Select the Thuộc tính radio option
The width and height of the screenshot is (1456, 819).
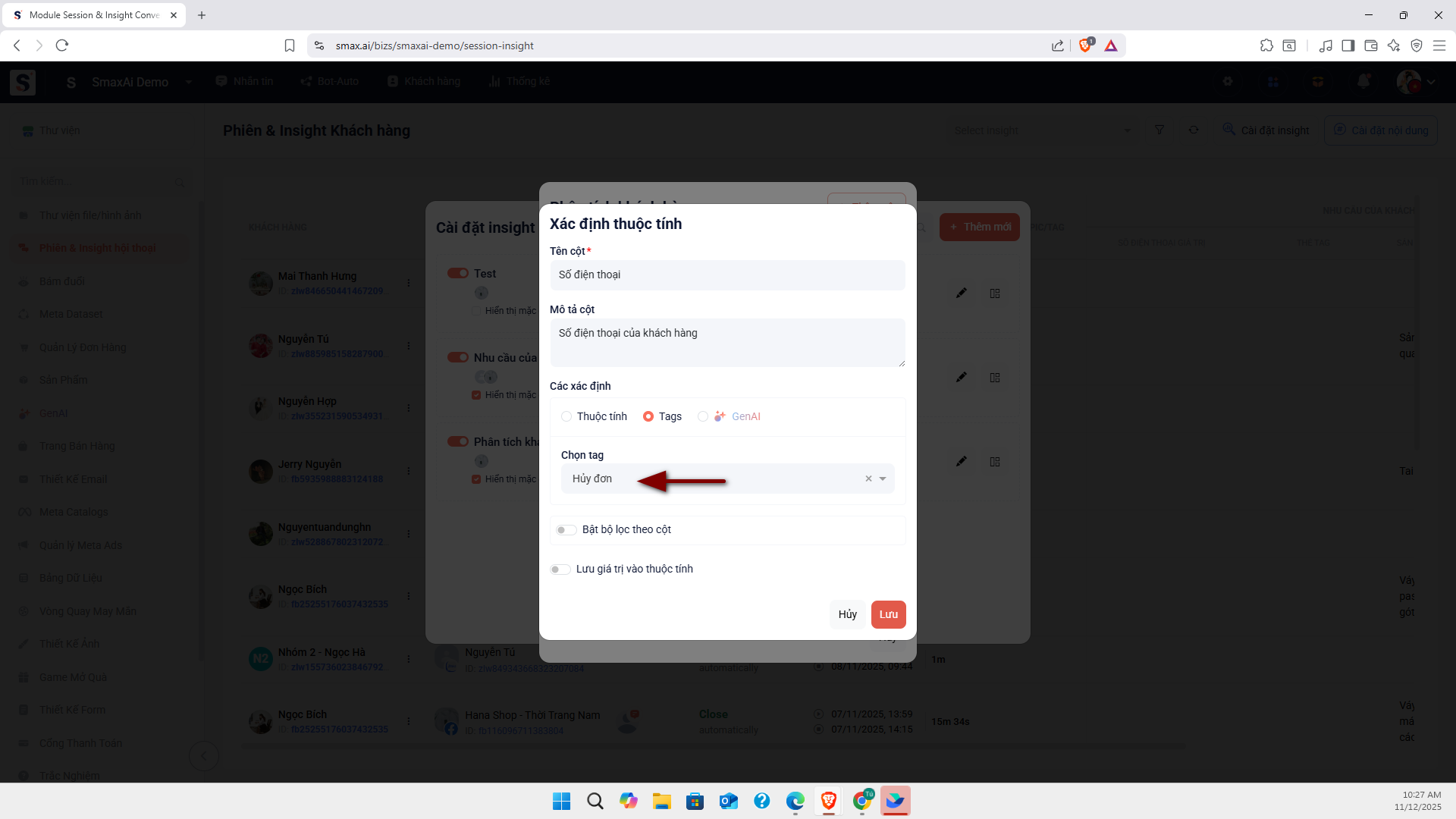(566, 416)
